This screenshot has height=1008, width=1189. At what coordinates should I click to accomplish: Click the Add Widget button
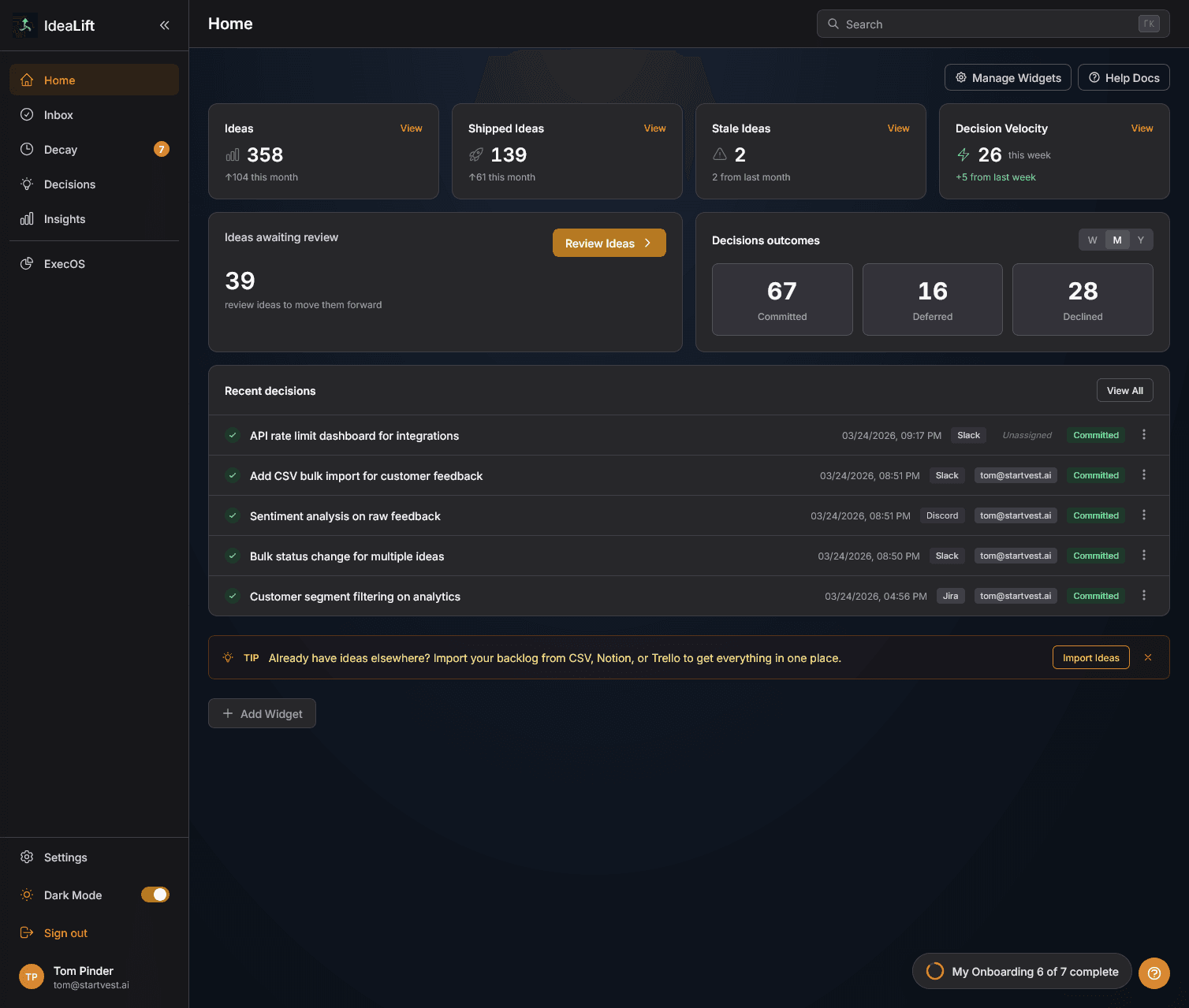(x=262, y=713)
